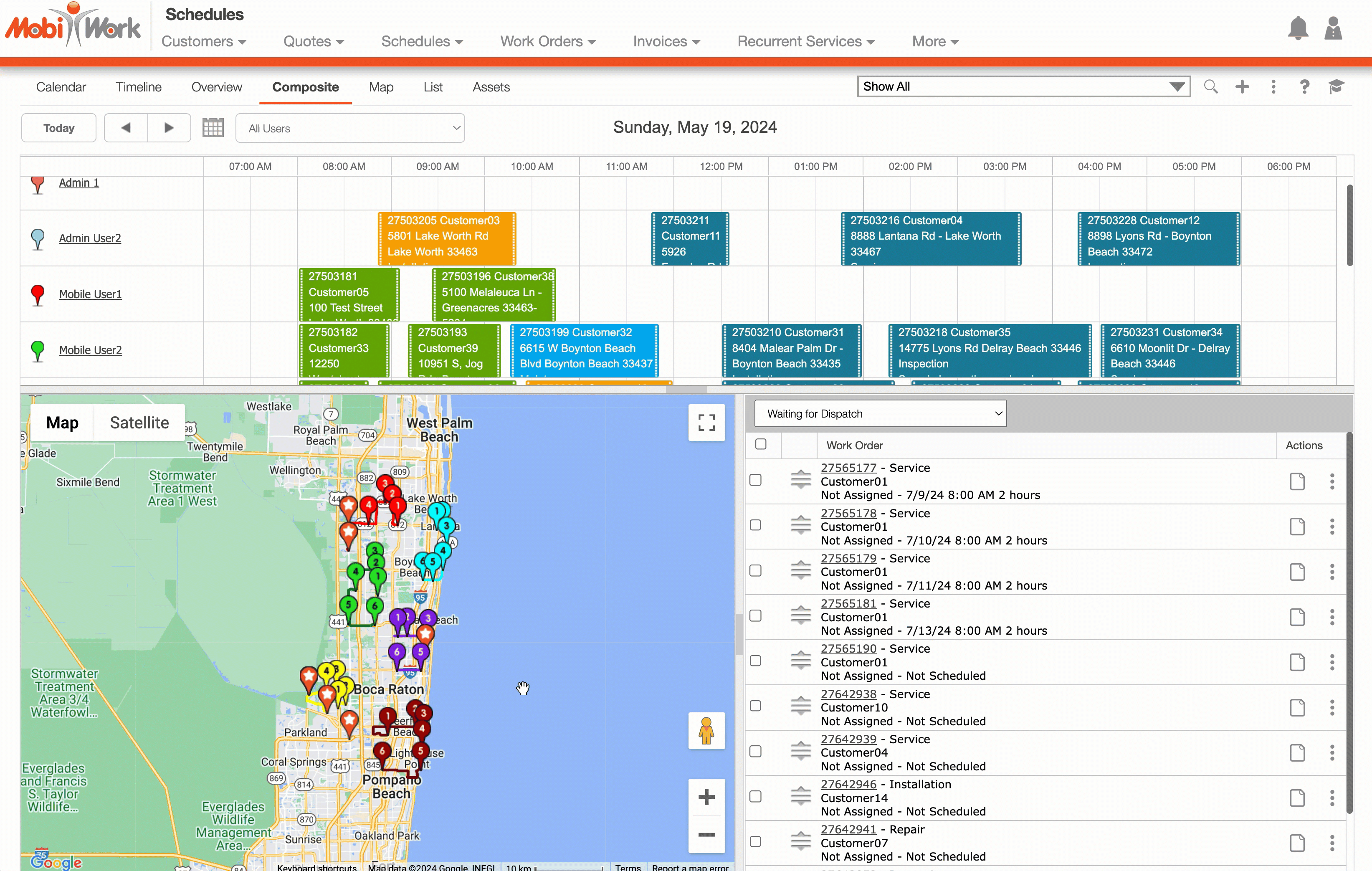Expand the All Users dropdown
This screenshot has width=1372, height=871.
click(350, 128)
